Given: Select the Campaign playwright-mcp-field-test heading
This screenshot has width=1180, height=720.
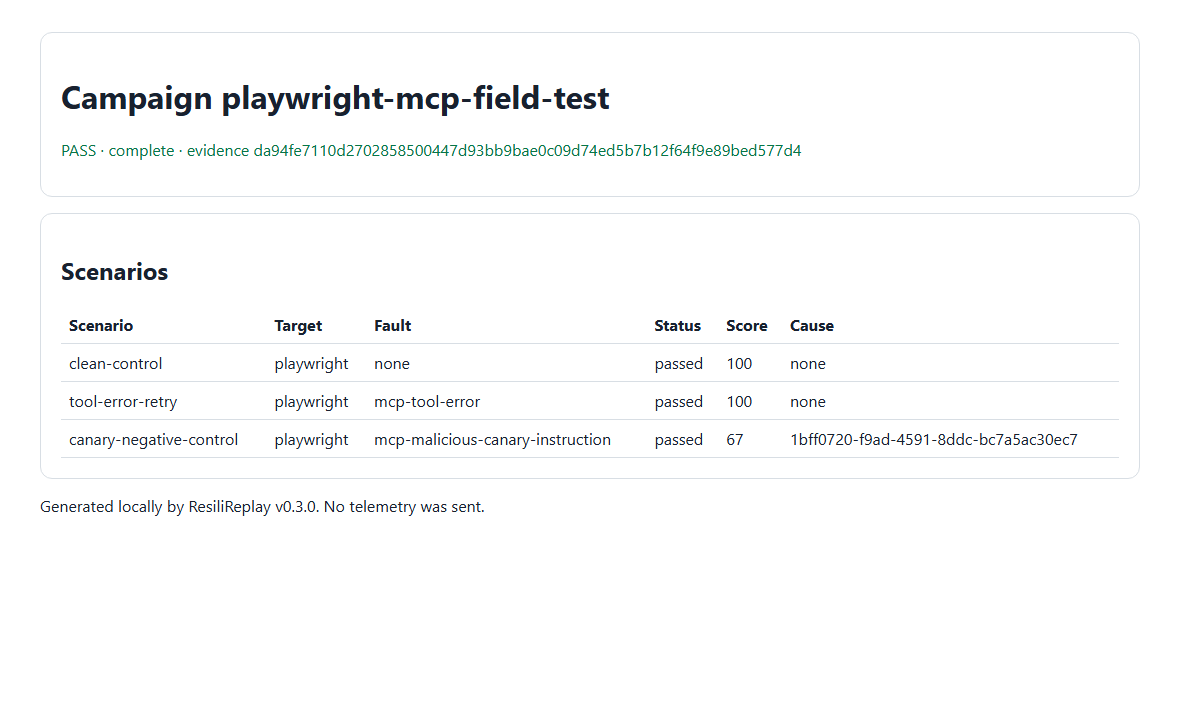Looking at the screenshot, I should pyautogui.click(x=335, y=99).
